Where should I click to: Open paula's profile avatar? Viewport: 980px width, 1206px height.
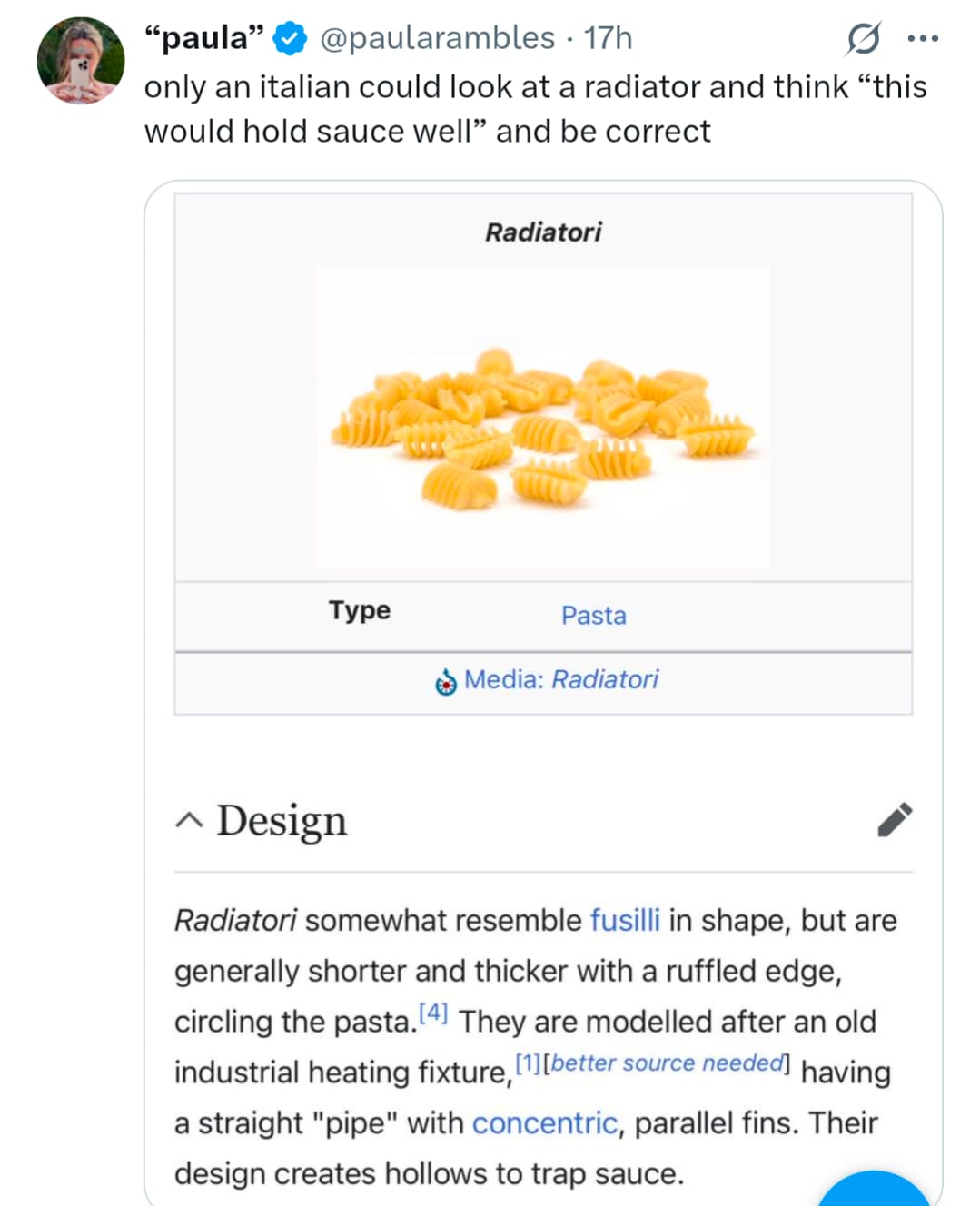pos(80,60)
